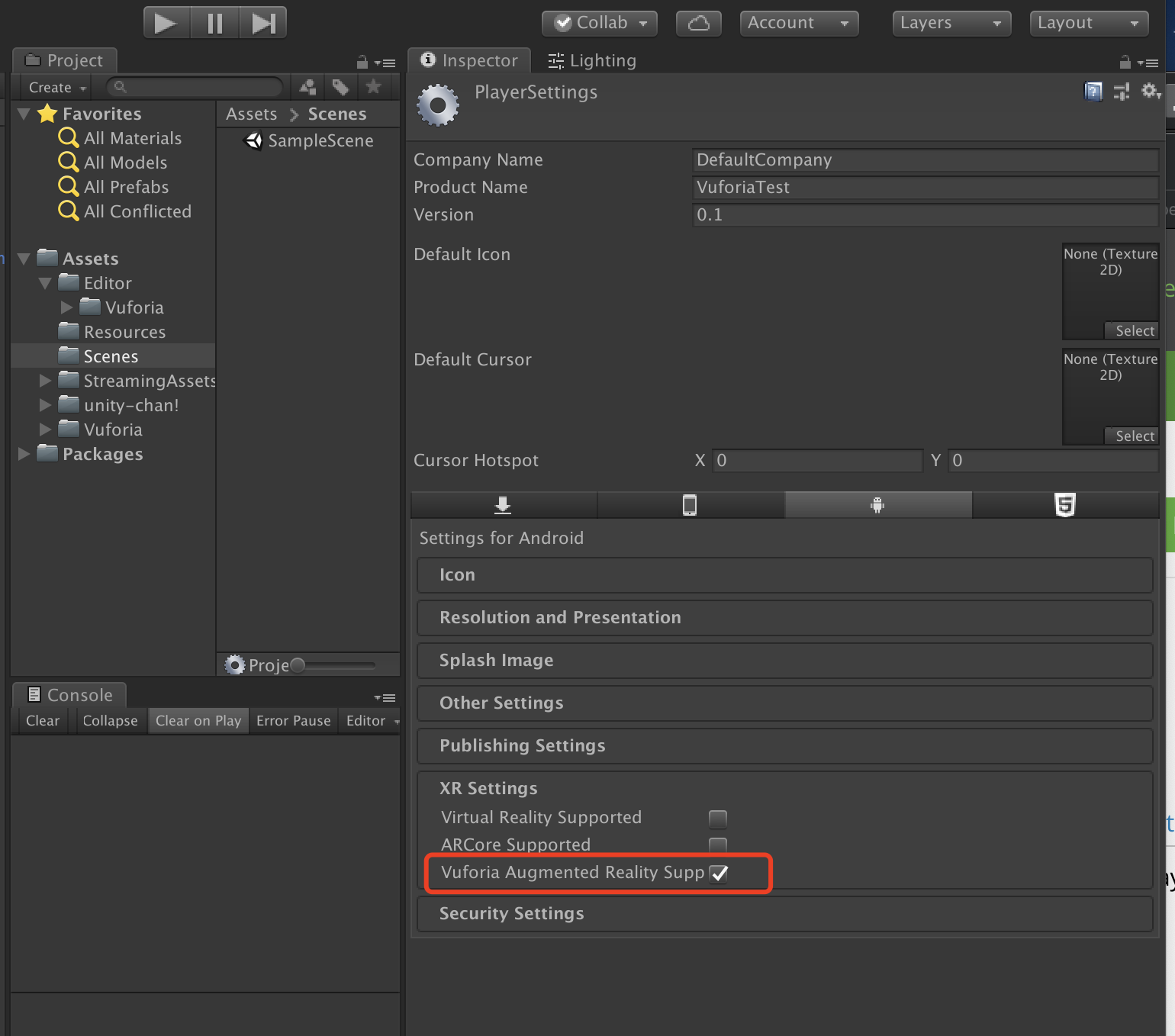Open the Project panel options menu
This screenshot has height=1036, width=1175.
(385, 63)
